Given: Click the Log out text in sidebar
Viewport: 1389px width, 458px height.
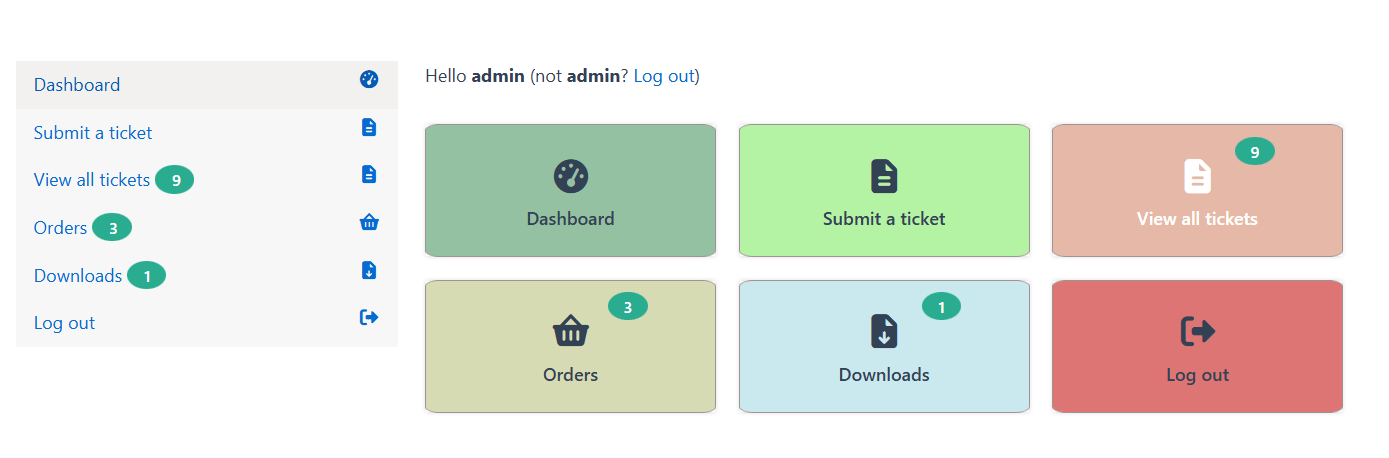Looking at the screenshot, I should click(x=64, y=323).
